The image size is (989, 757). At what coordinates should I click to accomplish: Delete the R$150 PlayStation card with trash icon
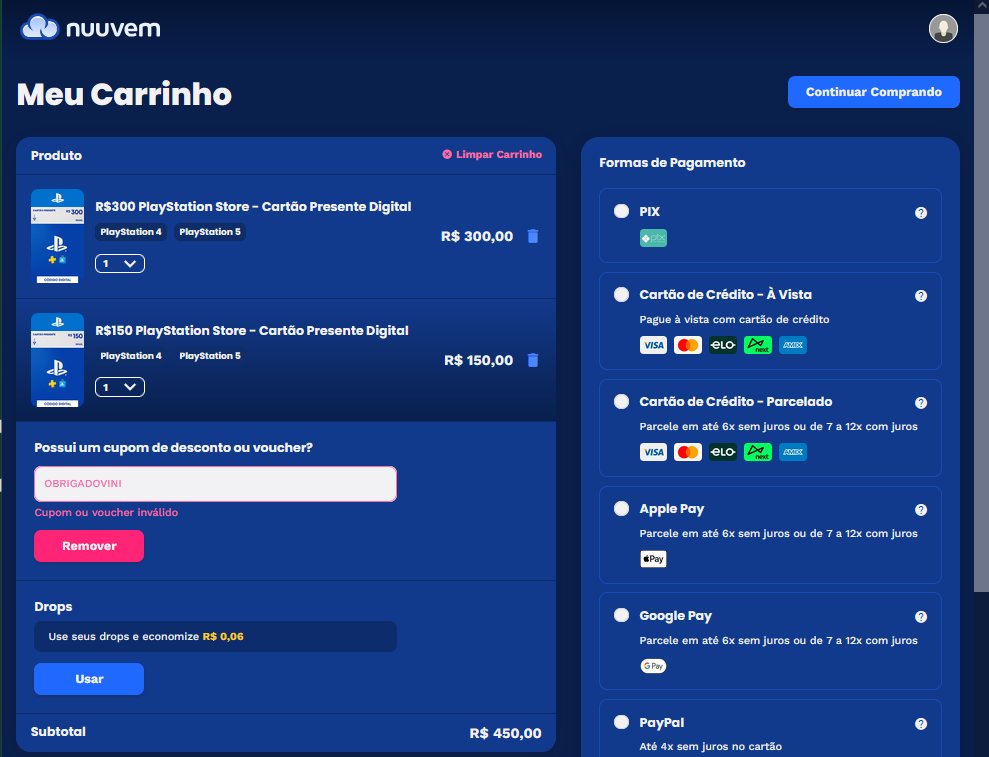pyautogui.click(x=533, y=360)
